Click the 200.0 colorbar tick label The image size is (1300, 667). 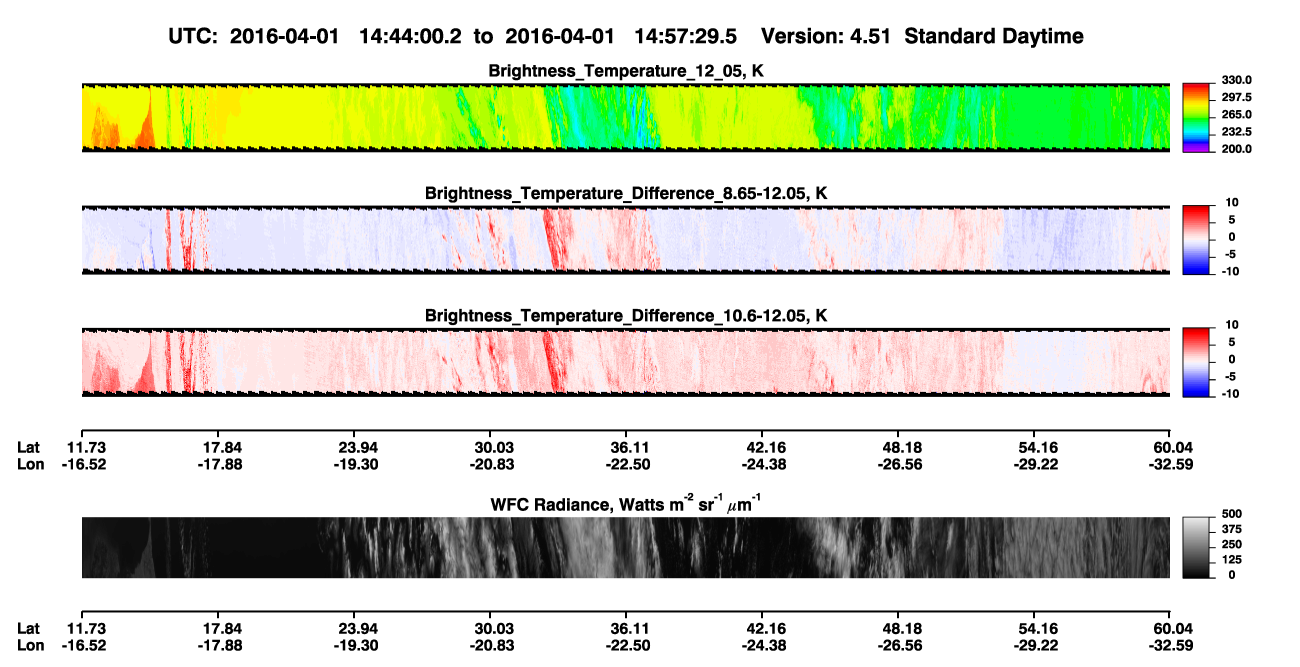[x=1237, y=149]
